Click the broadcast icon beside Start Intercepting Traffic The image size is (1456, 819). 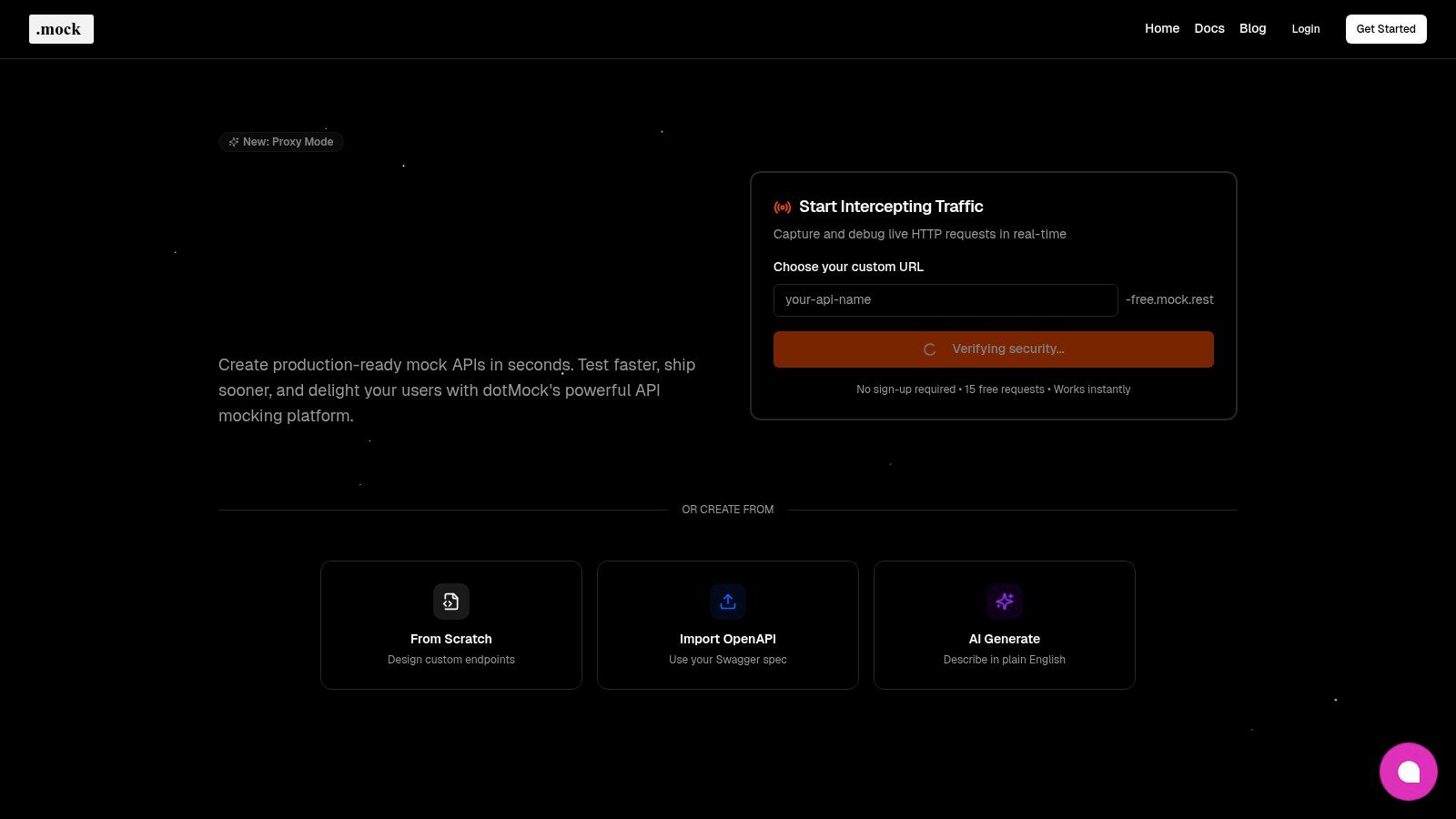783,207
